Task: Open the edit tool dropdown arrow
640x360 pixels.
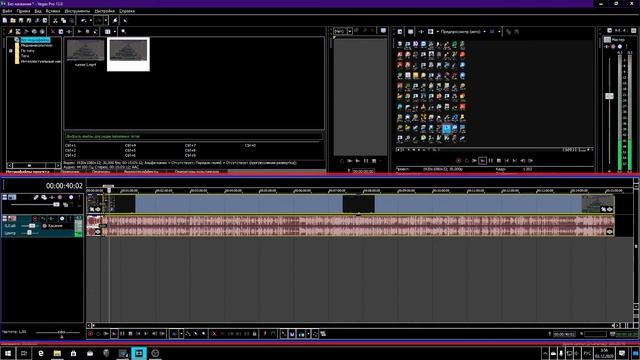Action: [x=181, y=334]
